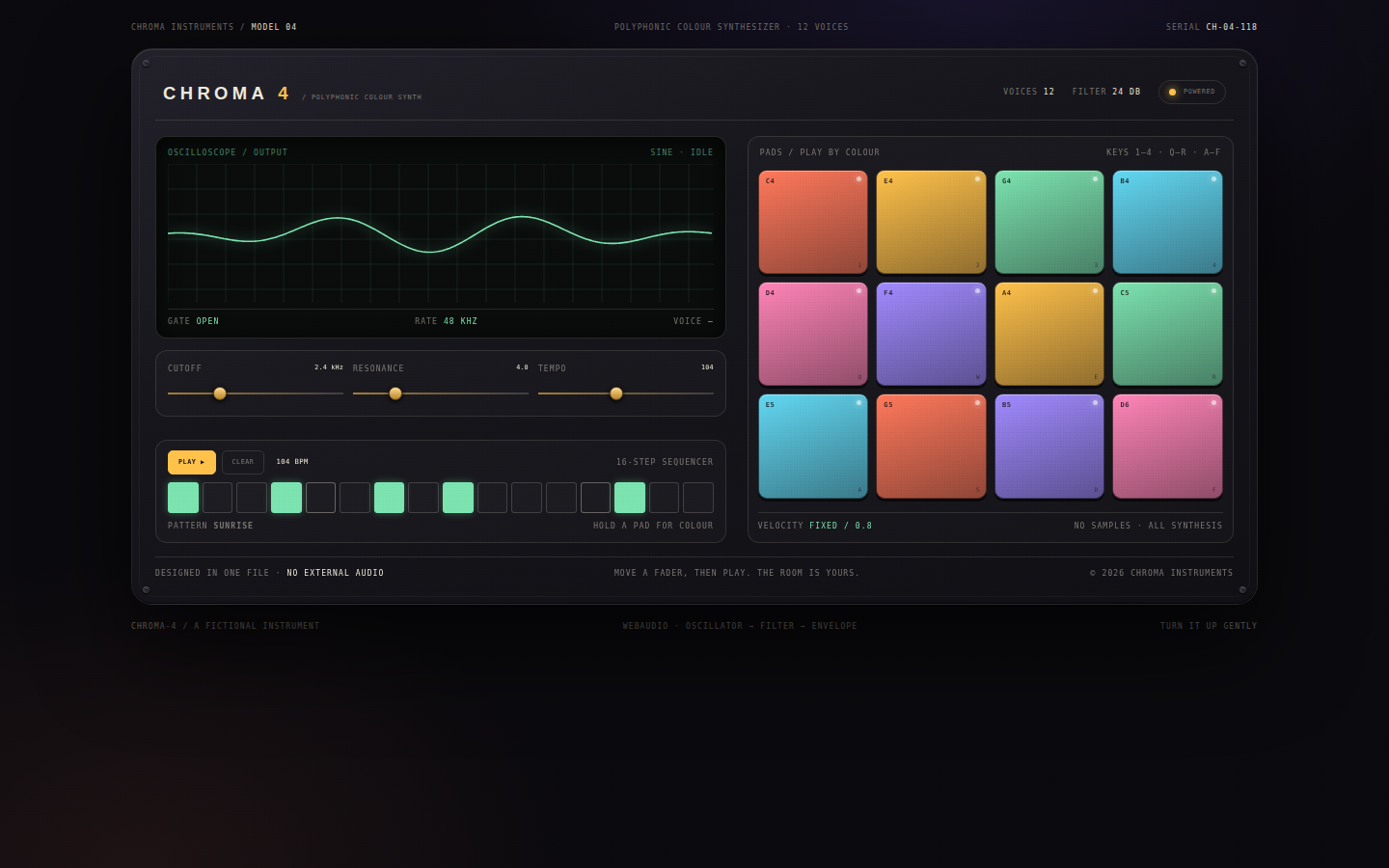This screenshot has height=868, width=1389.
Task: Click the '104 BPM' readout
Action: click(x=292, y=462)
